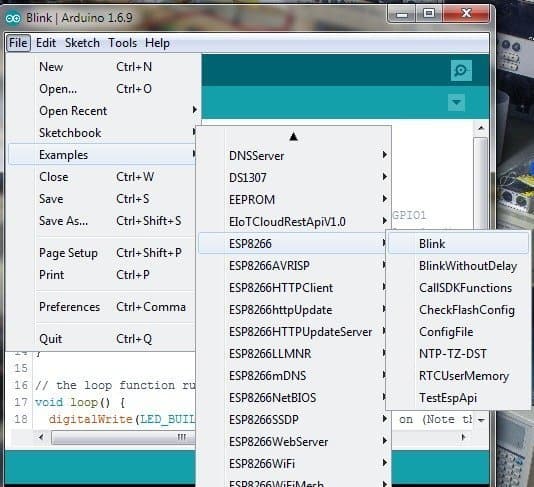Screen dimensions: 534x487
Task: Click code line 17 void loop()
Action: pos(80,402)
